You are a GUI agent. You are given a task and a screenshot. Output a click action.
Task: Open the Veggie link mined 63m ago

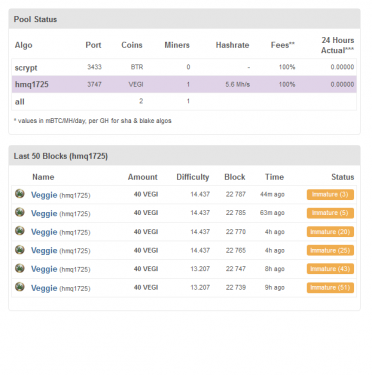coord(44,213)
